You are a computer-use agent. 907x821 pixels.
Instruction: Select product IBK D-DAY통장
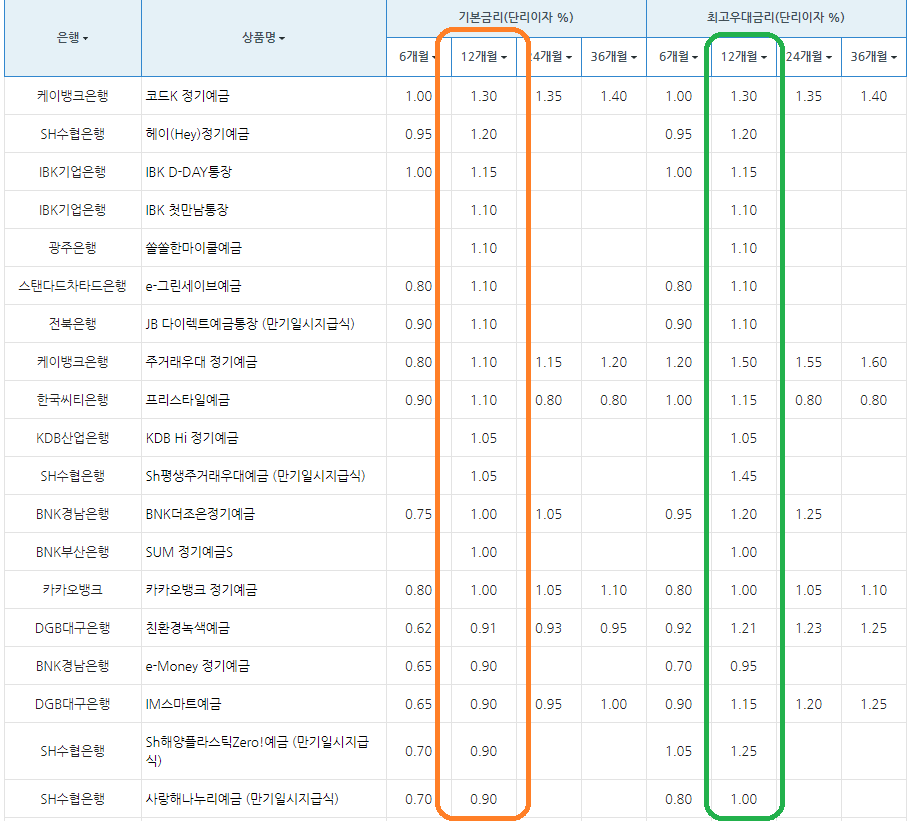[x=189, y=172]
